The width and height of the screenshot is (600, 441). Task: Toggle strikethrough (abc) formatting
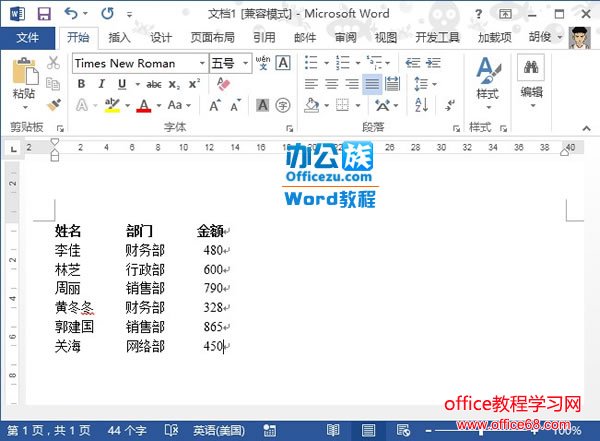click(x=154, y=84)
